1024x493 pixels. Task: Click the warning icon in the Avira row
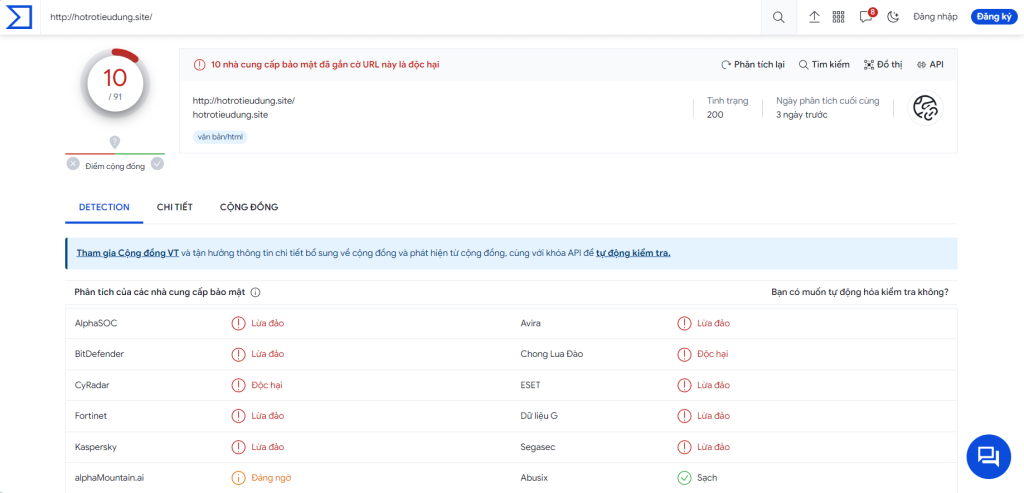[684, 323]
